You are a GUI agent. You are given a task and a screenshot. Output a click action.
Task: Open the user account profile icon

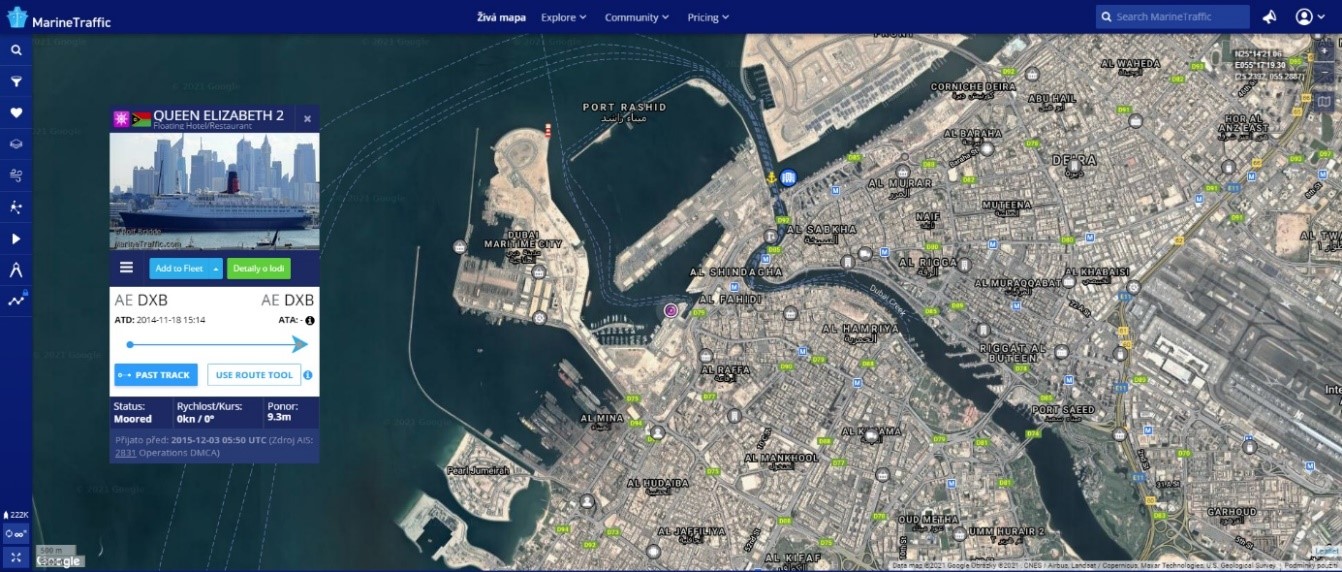1304,17
